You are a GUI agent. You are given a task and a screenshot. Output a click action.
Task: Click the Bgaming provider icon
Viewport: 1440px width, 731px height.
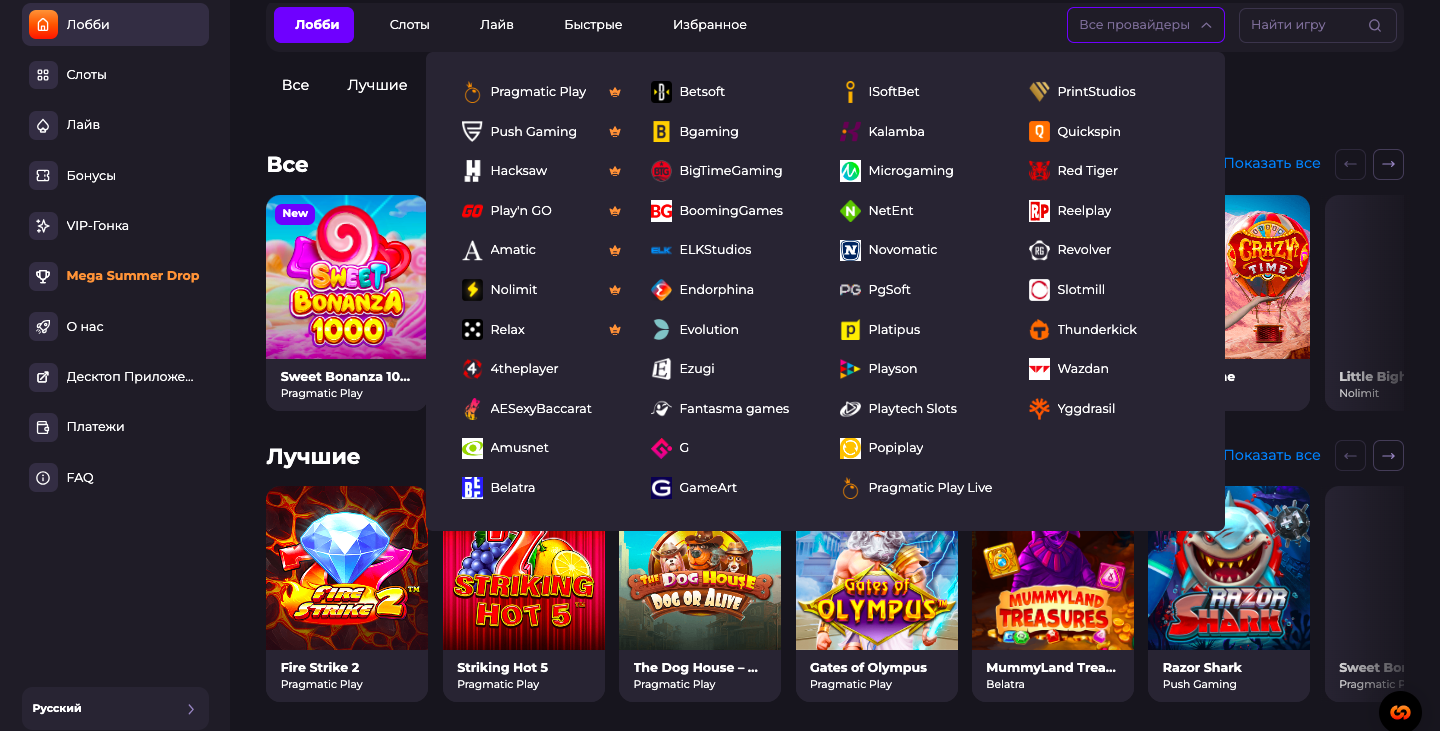(x=661, y=131)
